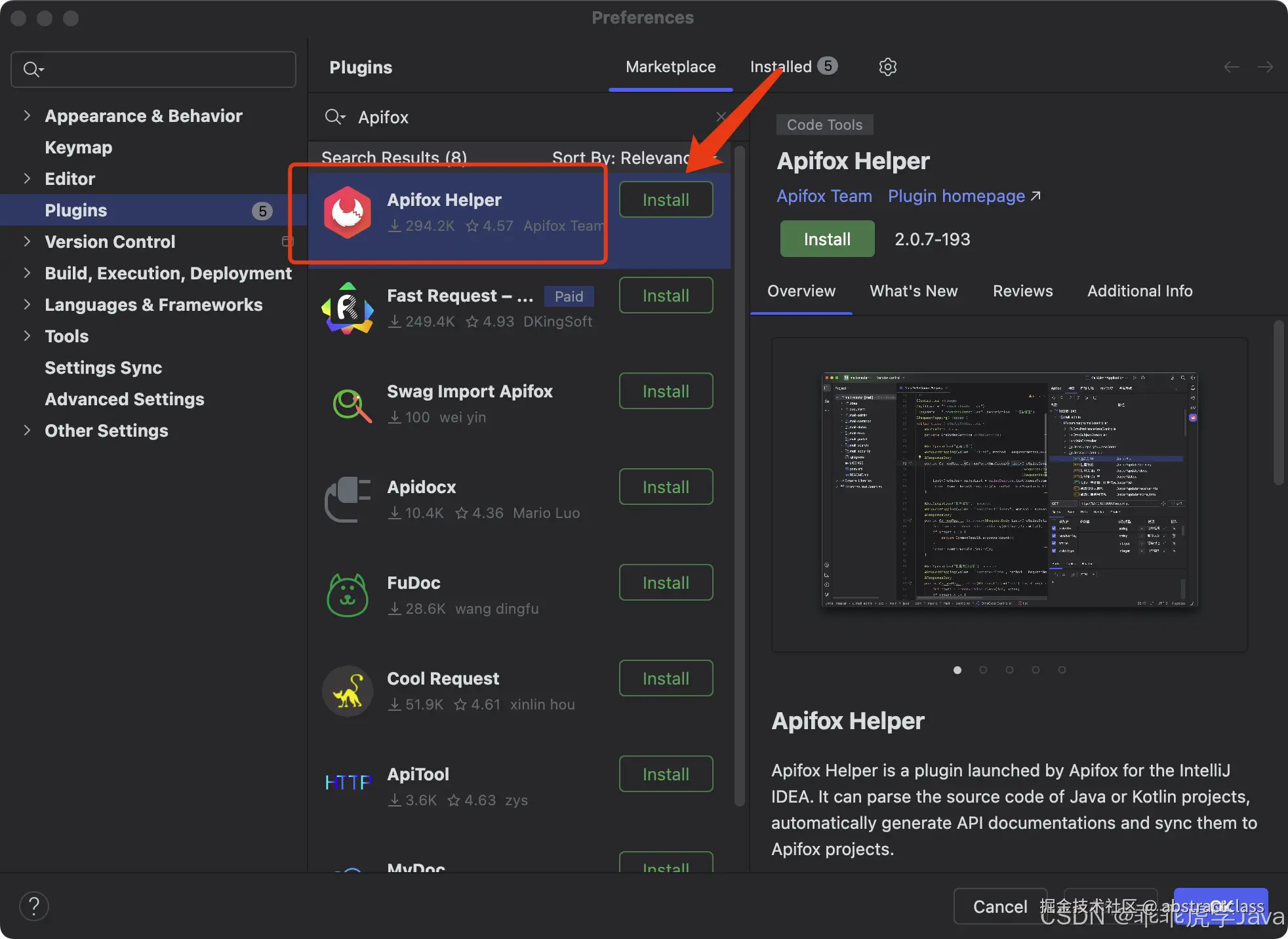The image size is (1288, 939).
Task: Expand Appearance & Behavior settings
Action: [27, 115]
